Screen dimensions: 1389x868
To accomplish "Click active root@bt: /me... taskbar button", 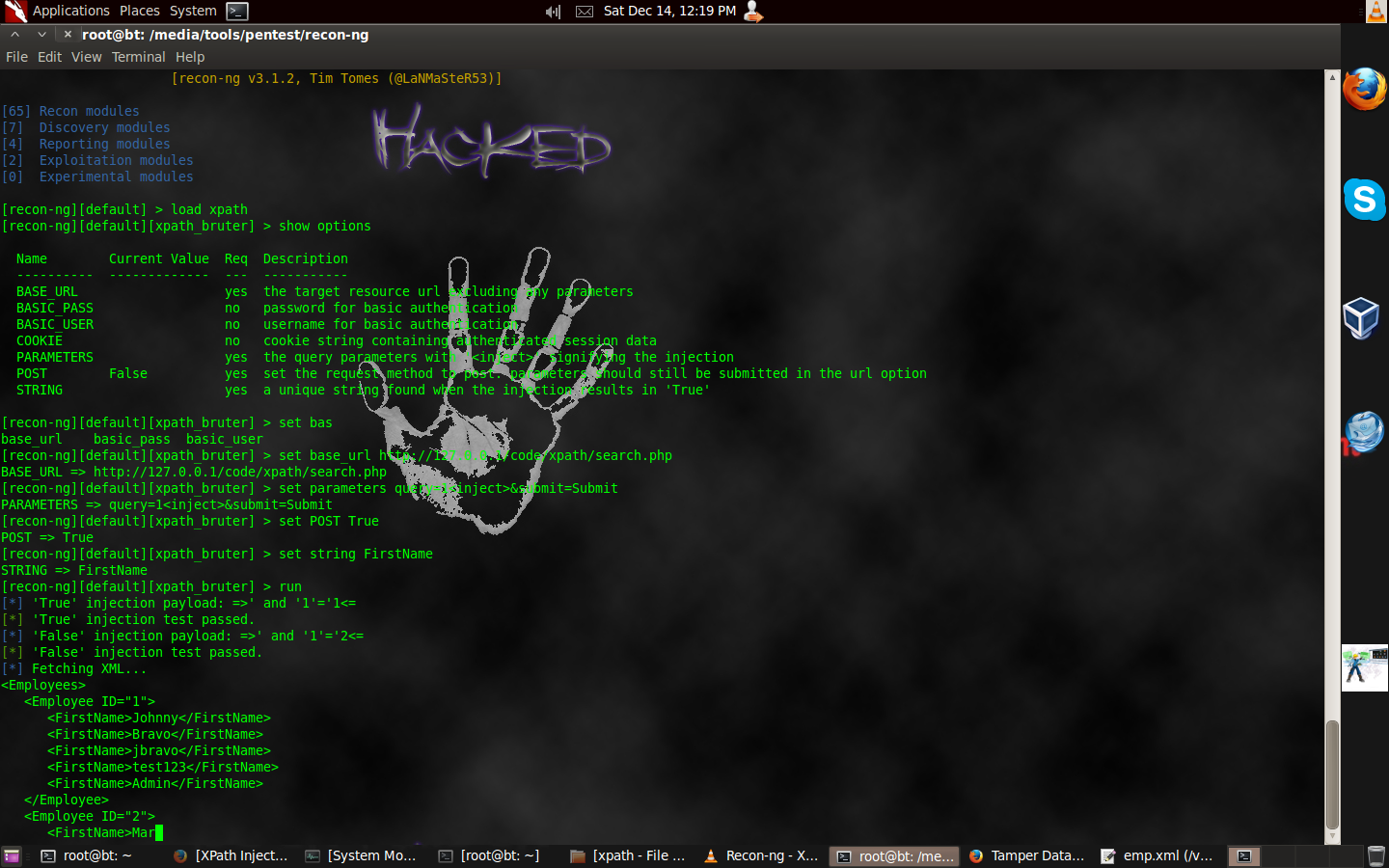I will [893, 856].
